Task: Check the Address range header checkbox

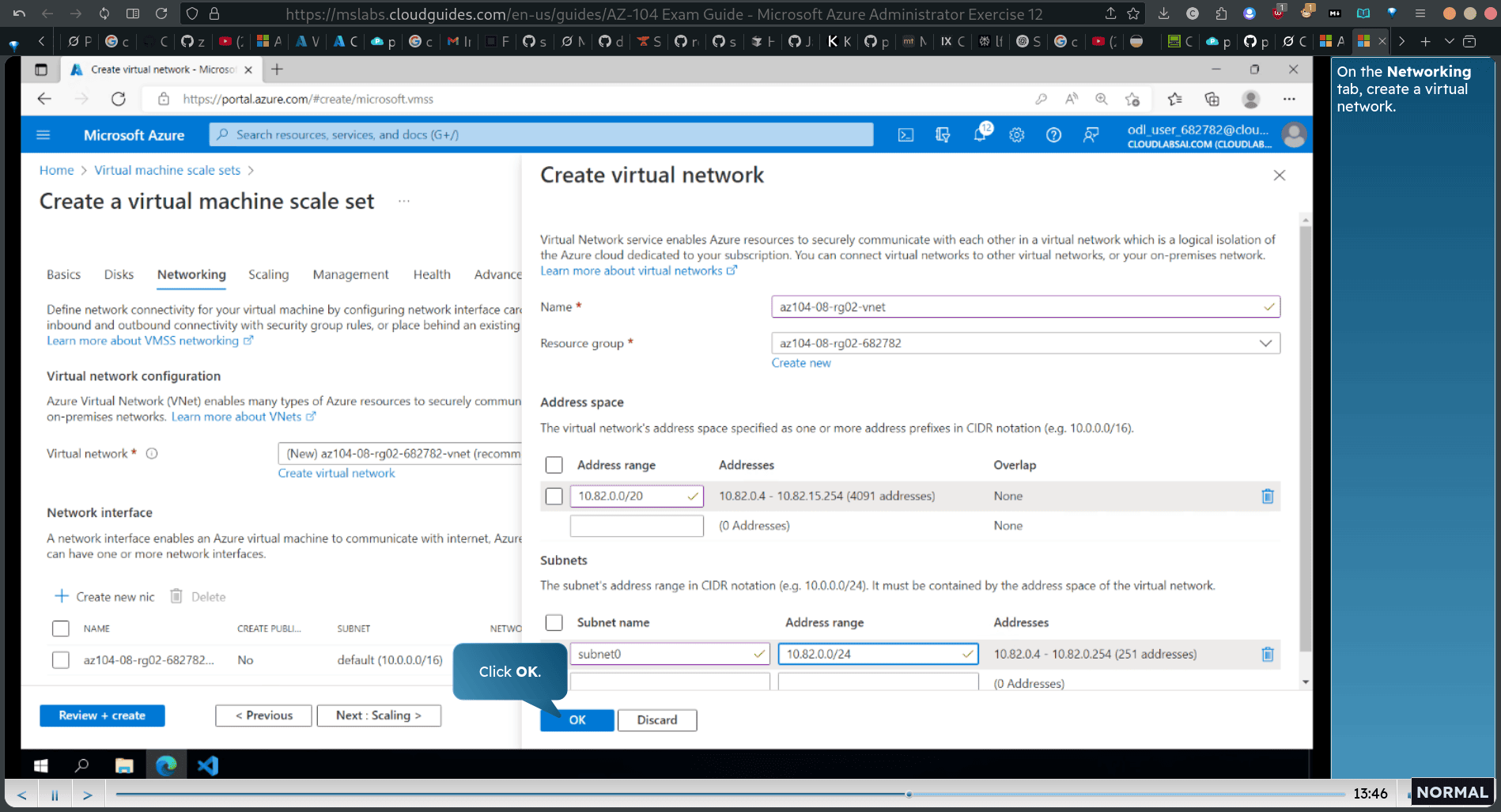Action: click(554, 465)
